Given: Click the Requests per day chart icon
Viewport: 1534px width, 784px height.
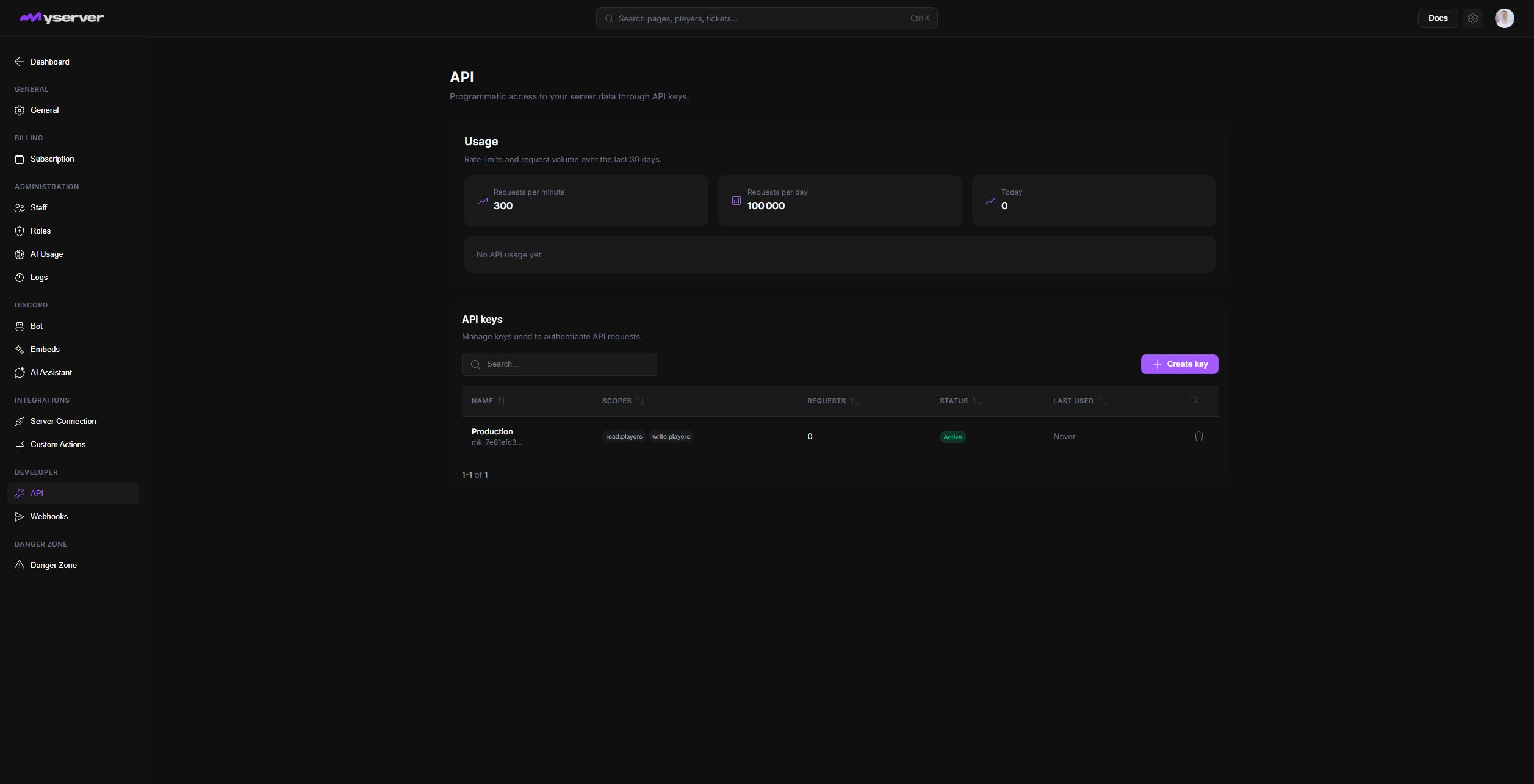Looking at the screenshot, I should click(x=736, y=201).
